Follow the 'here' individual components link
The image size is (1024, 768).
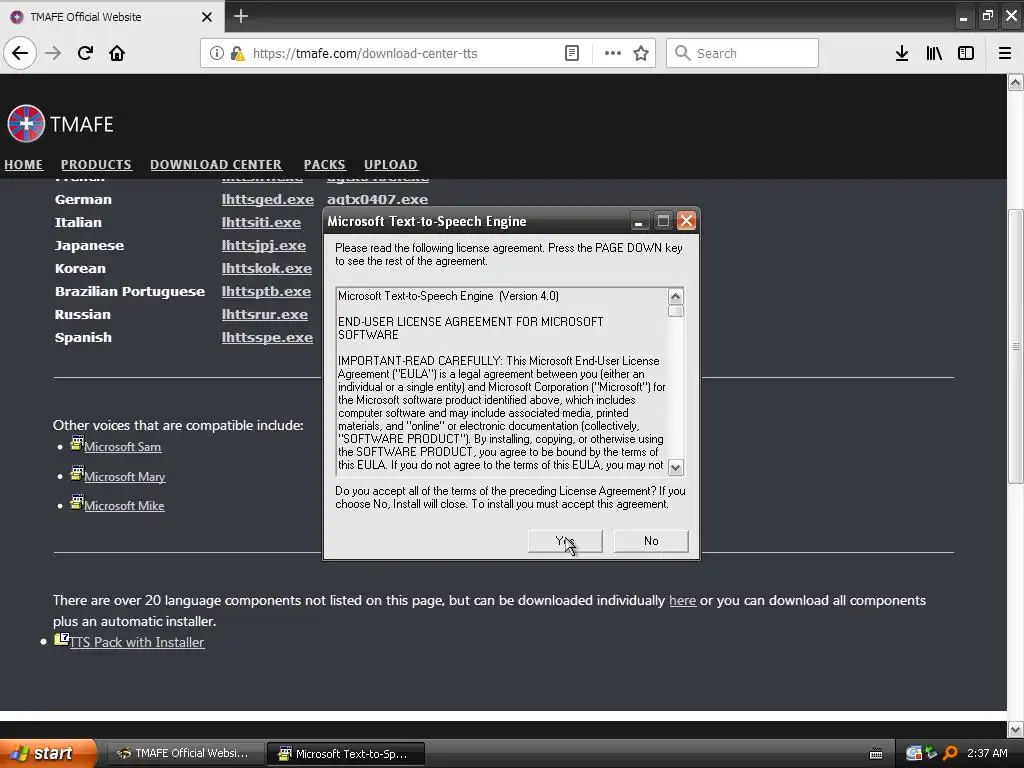(x=682, y=600)
